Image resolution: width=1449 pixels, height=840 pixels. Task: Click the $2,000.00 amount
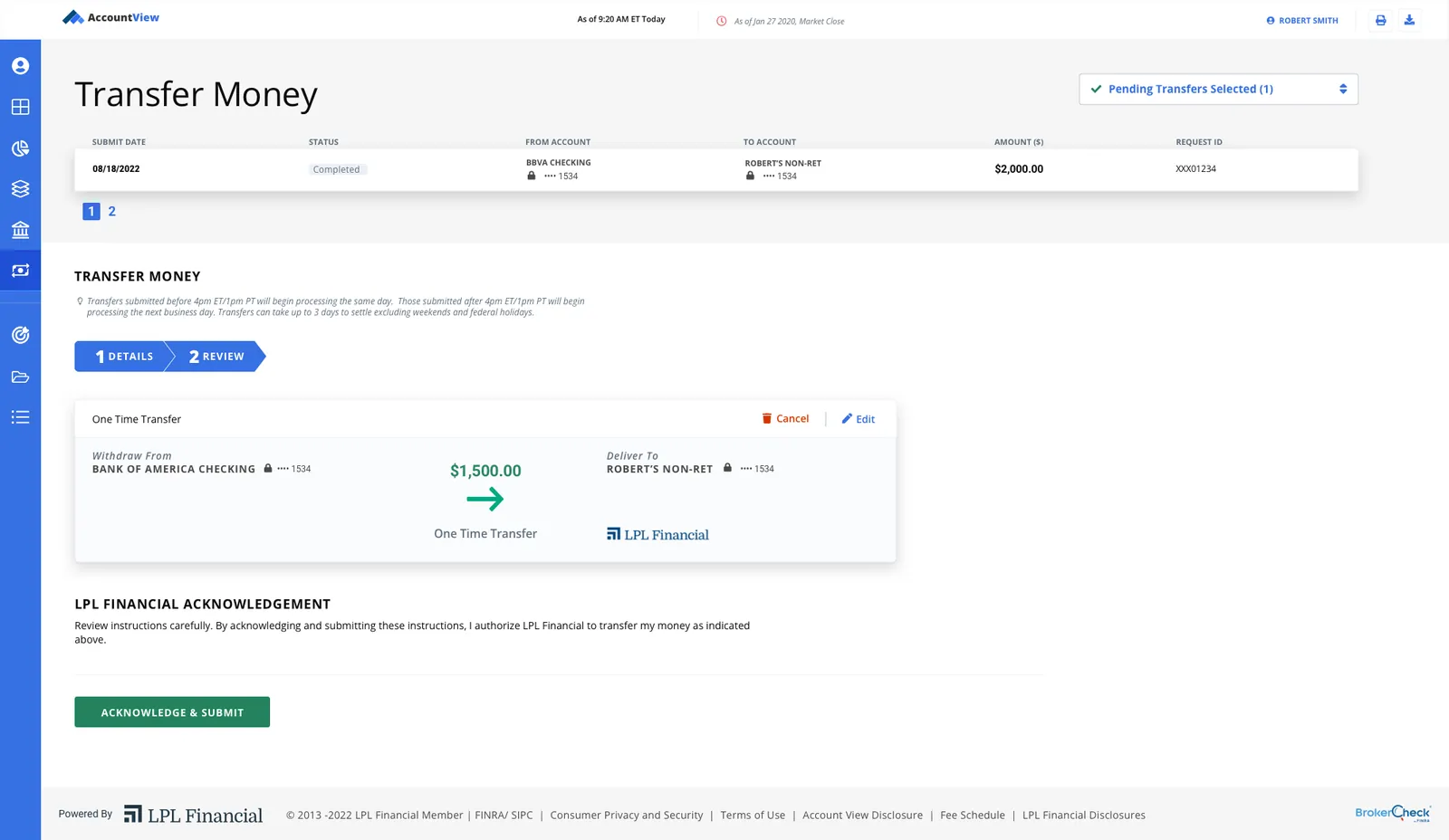(1019, 168)
